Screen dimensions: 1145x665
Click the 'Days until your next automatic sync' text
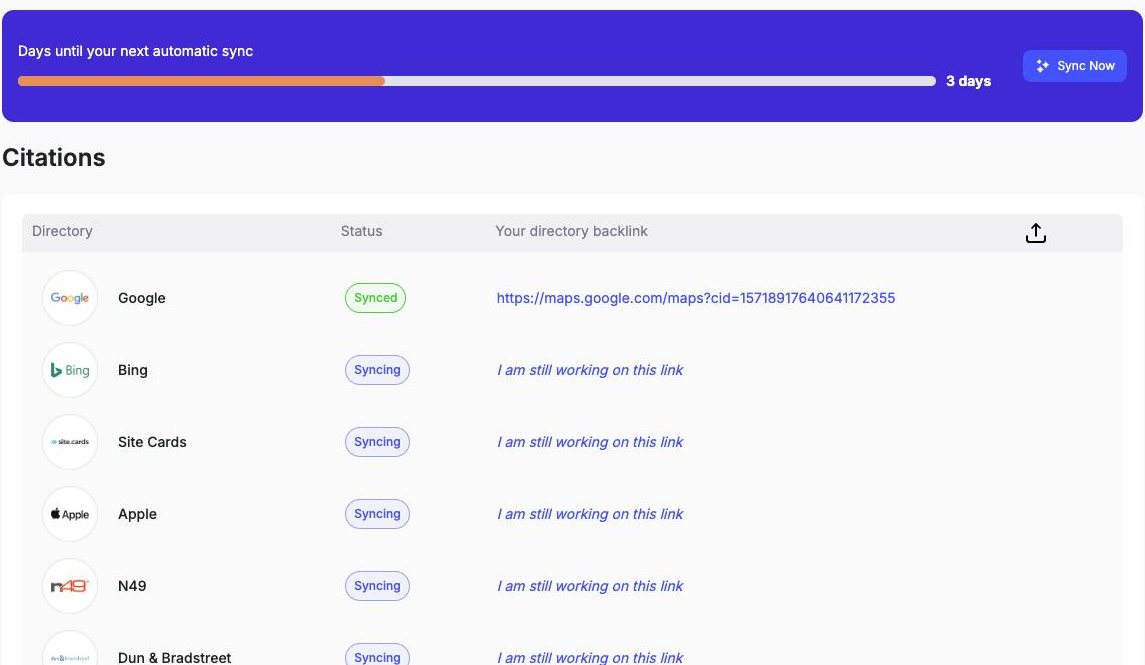tap(135, 51)
